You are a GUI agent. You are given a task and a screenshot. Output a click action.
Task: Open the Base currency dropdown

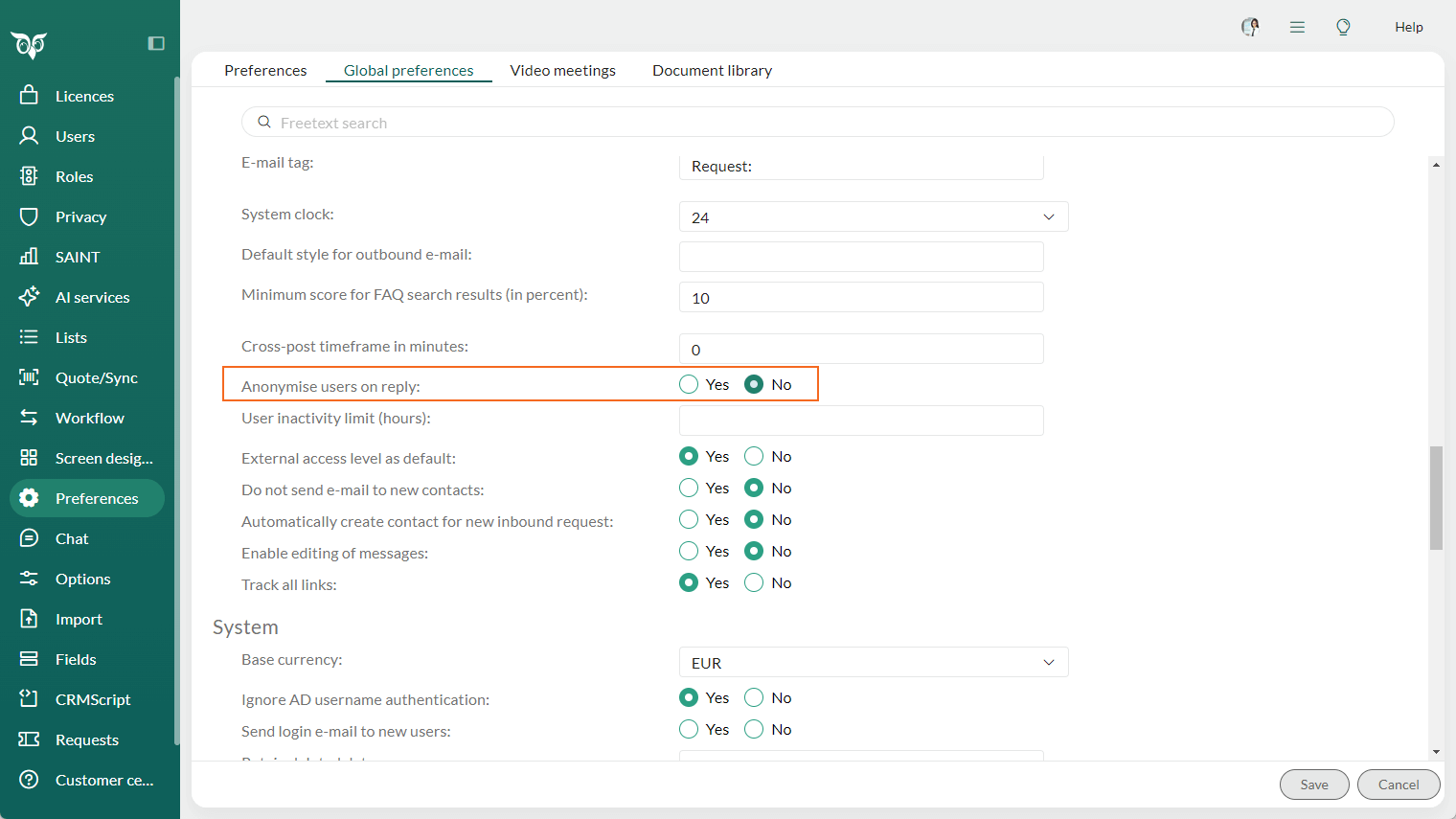pyautogui.click(x=872, y=662)
